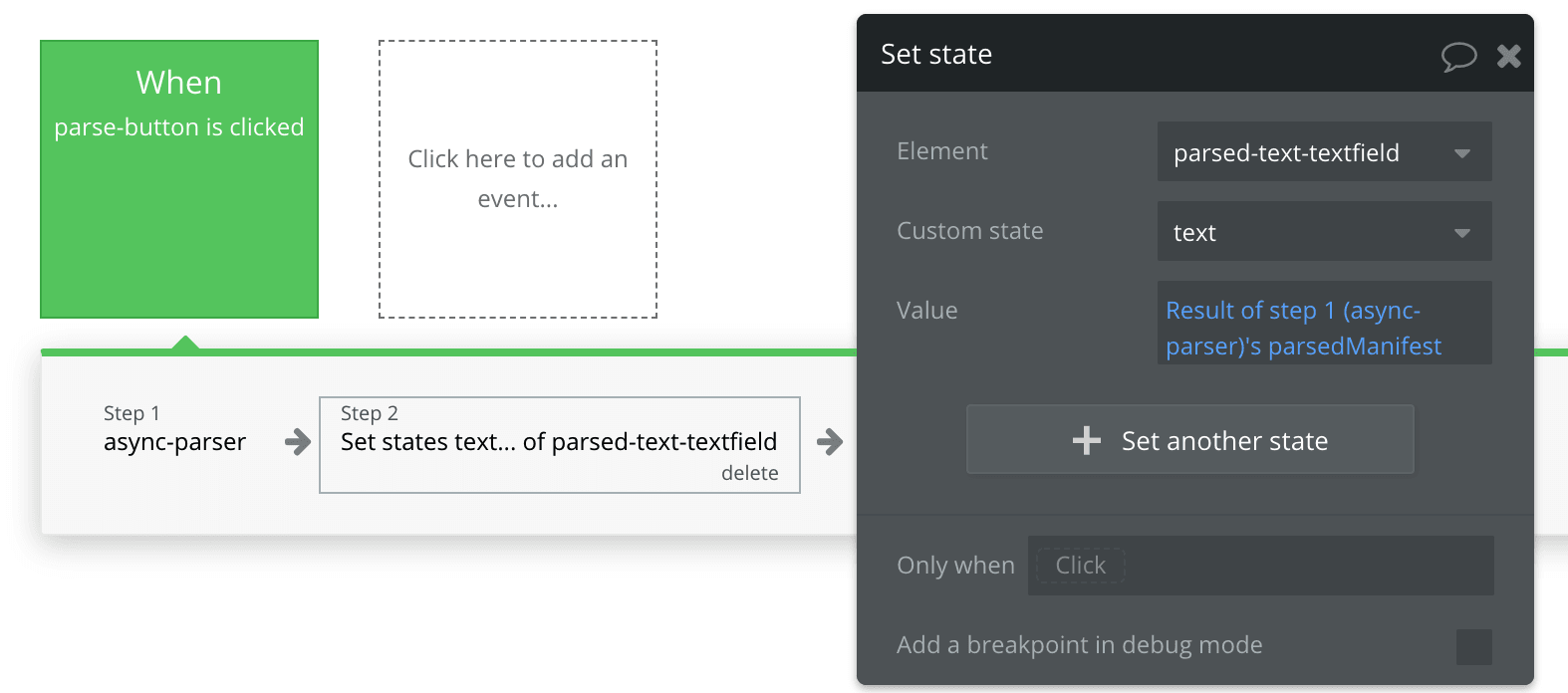Open the comment bubble in Set state panel
The width and height of the screenshot is (1568, 693).
point(1458,56)
